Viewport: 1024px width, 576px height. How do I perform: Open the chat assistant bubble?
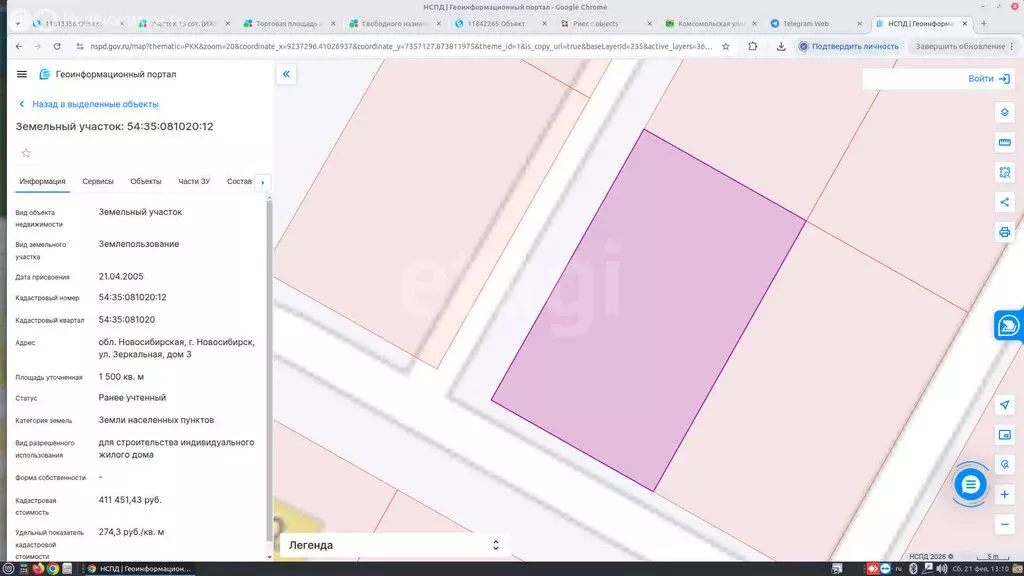point(969,485)
